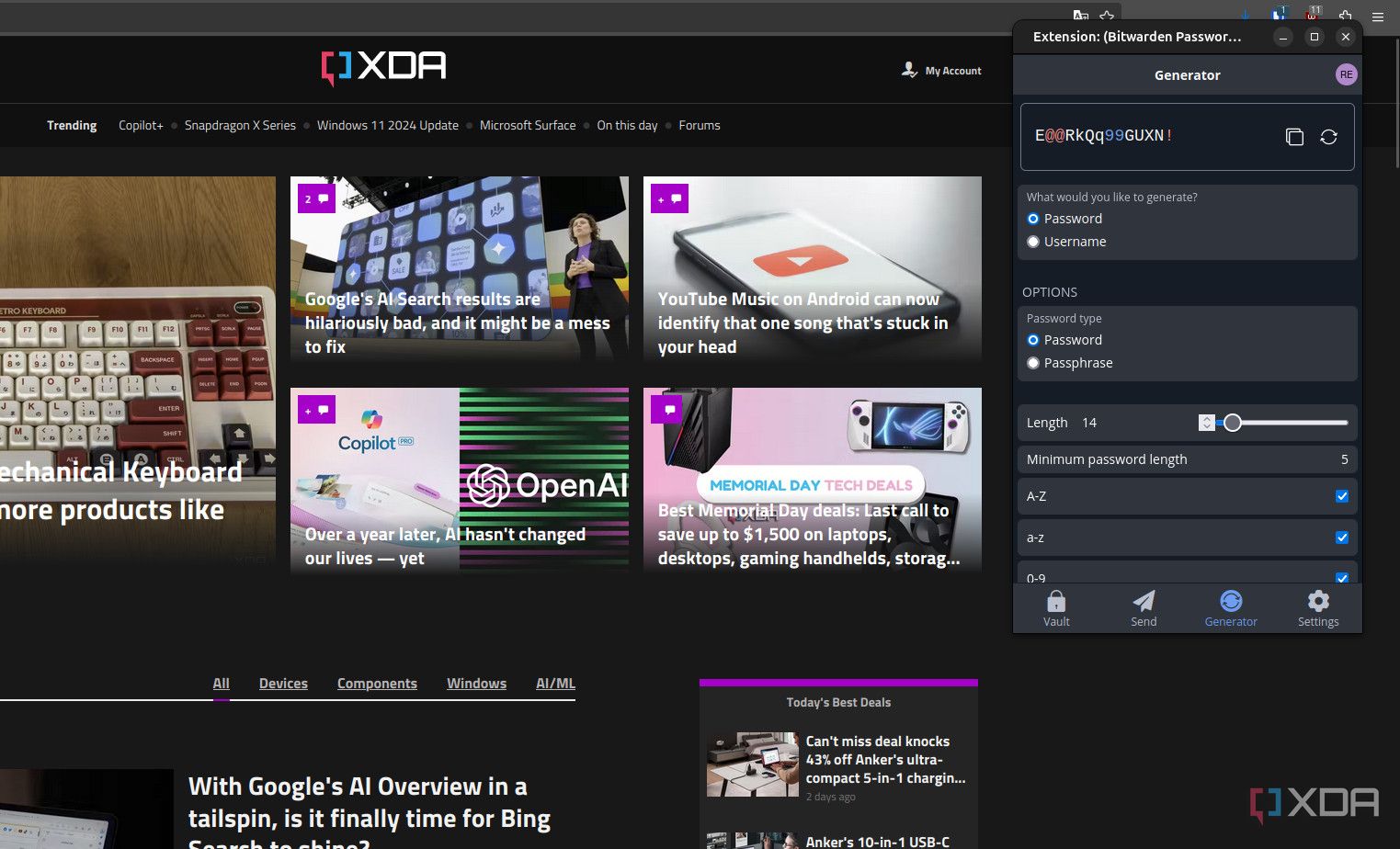Screen dimensions: 1400x849
Task: Click comment badge on Memorial Day deals article
Action: point(666,410)
